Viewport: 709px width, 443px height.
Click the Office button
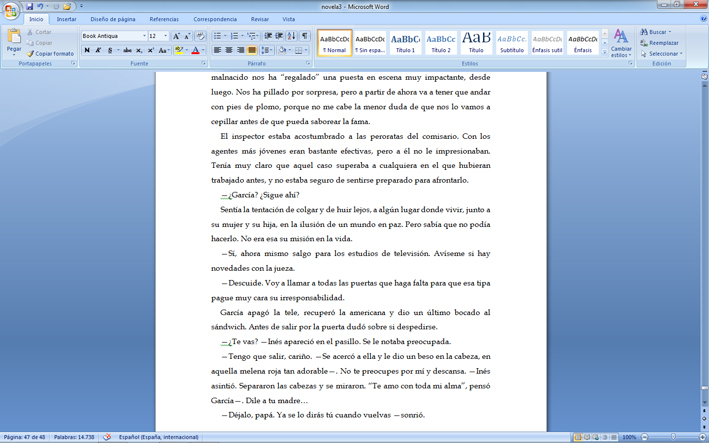click(11, 10)
